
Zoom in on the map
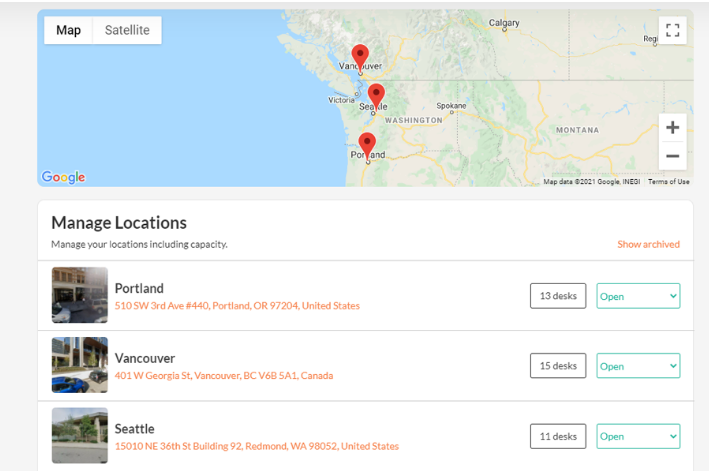pos(673,127)
